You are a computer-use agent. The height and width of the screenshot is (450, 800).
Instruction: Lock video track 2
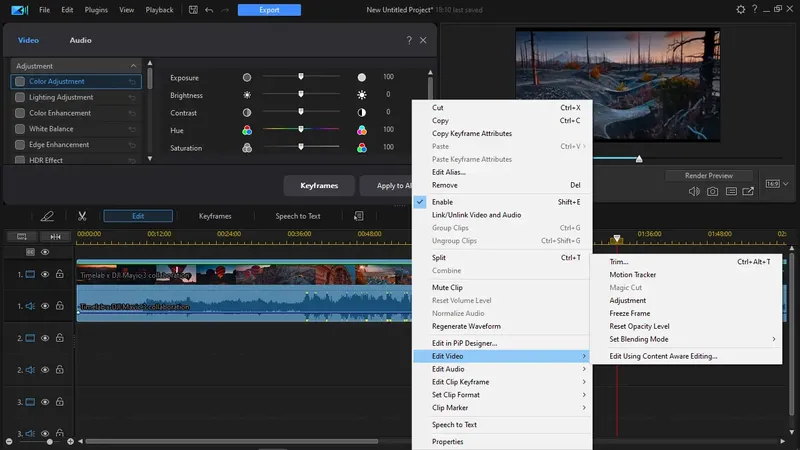[x=60, y=338]
